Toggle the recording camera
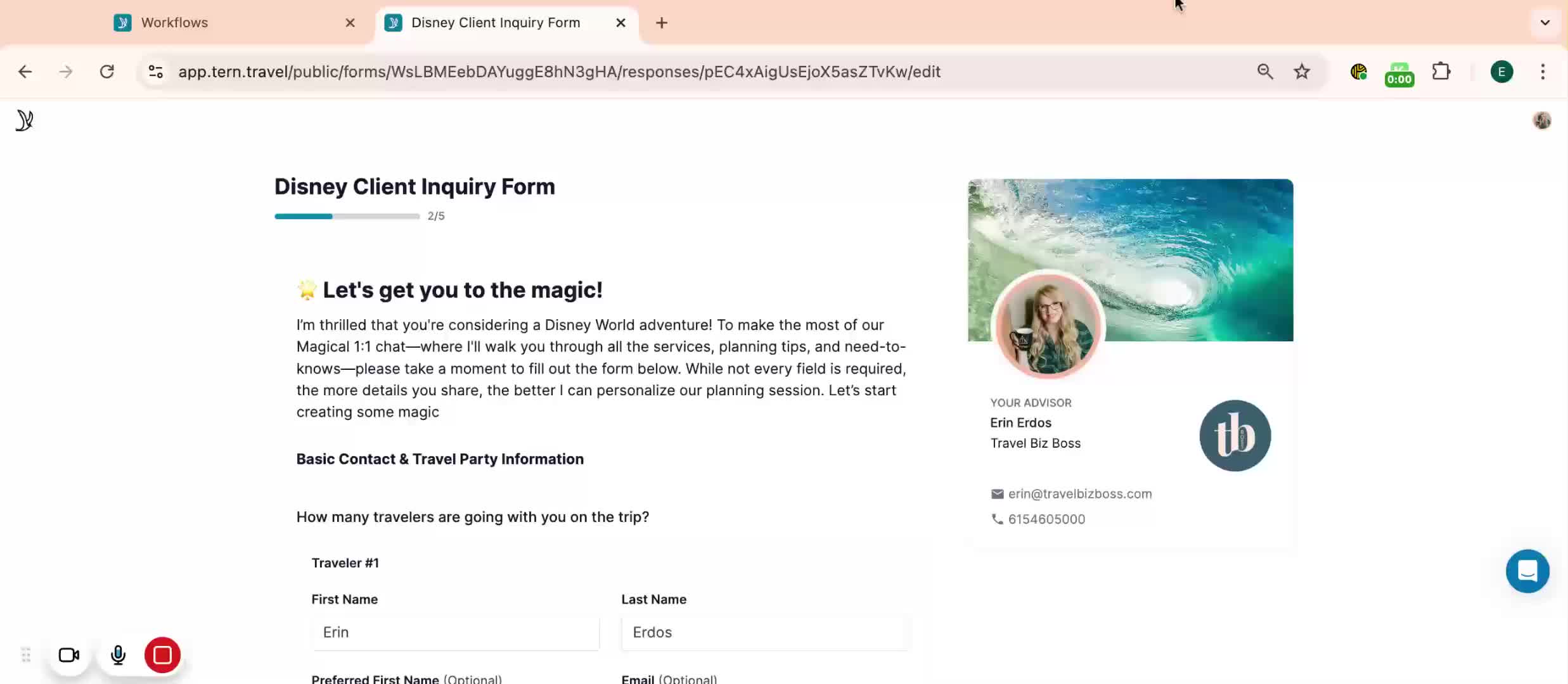Screen dimensions: 1568x684 click(69, 655)
